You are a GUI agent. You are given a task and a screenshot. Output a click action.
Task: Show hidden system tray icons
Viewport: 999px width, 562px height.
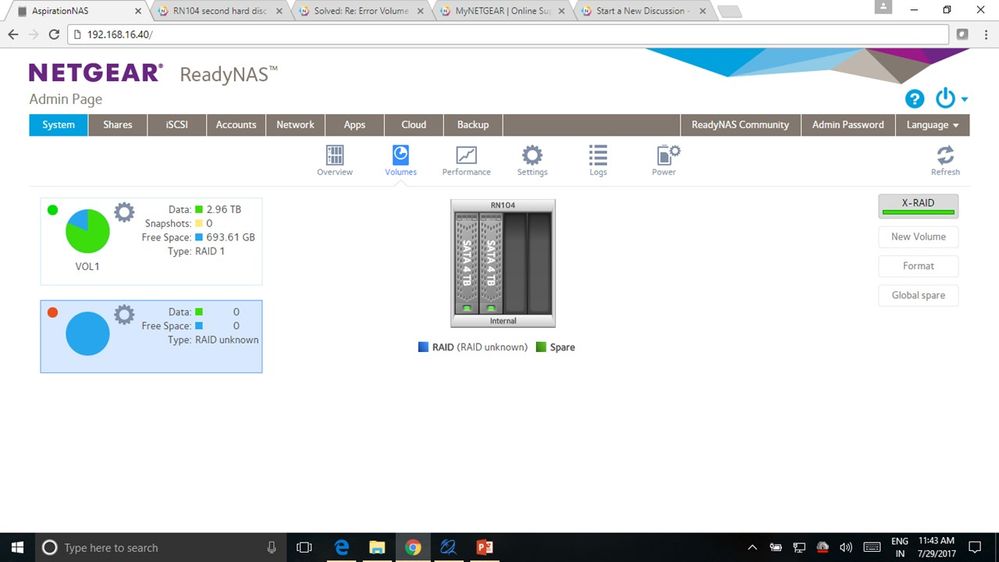pyautogui.click(x=752, y=547)
